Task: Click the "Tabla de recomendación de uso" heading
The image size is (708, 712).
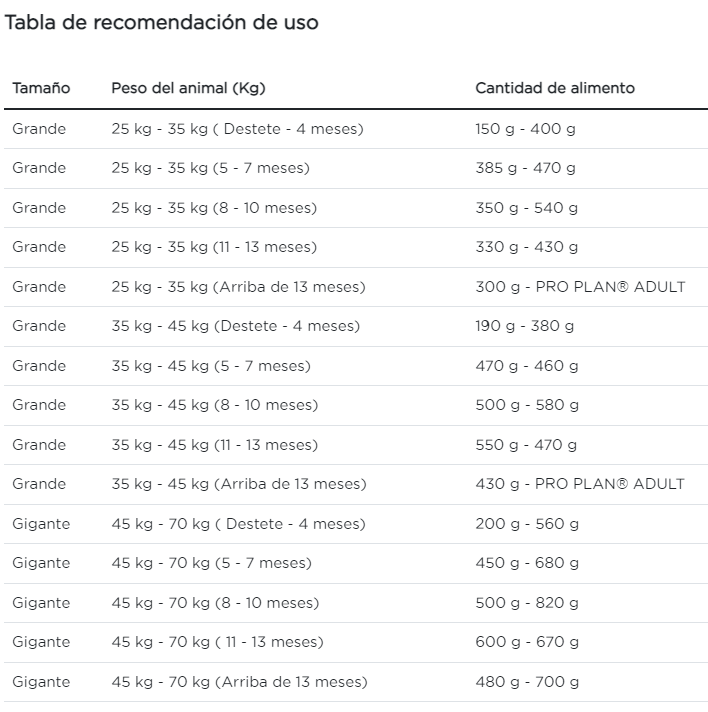Action: (x=162, y=22)
